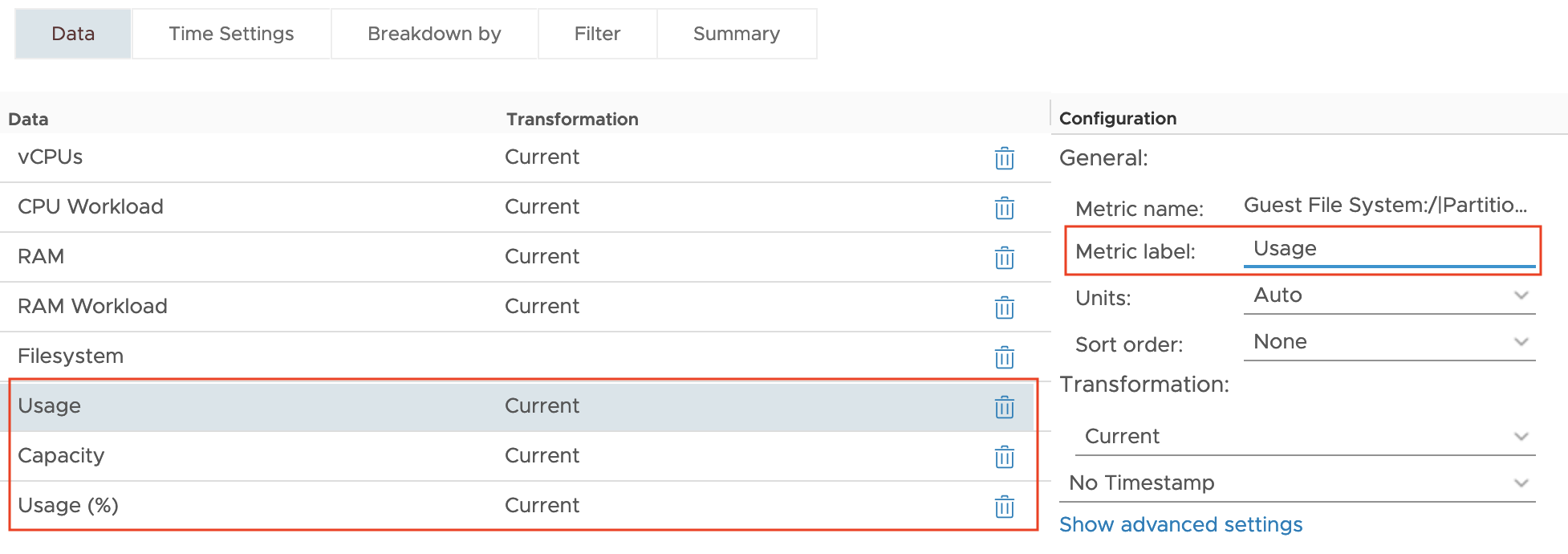
Task: Expand the Sort order dropdown
Action: tap(1389, 342)
